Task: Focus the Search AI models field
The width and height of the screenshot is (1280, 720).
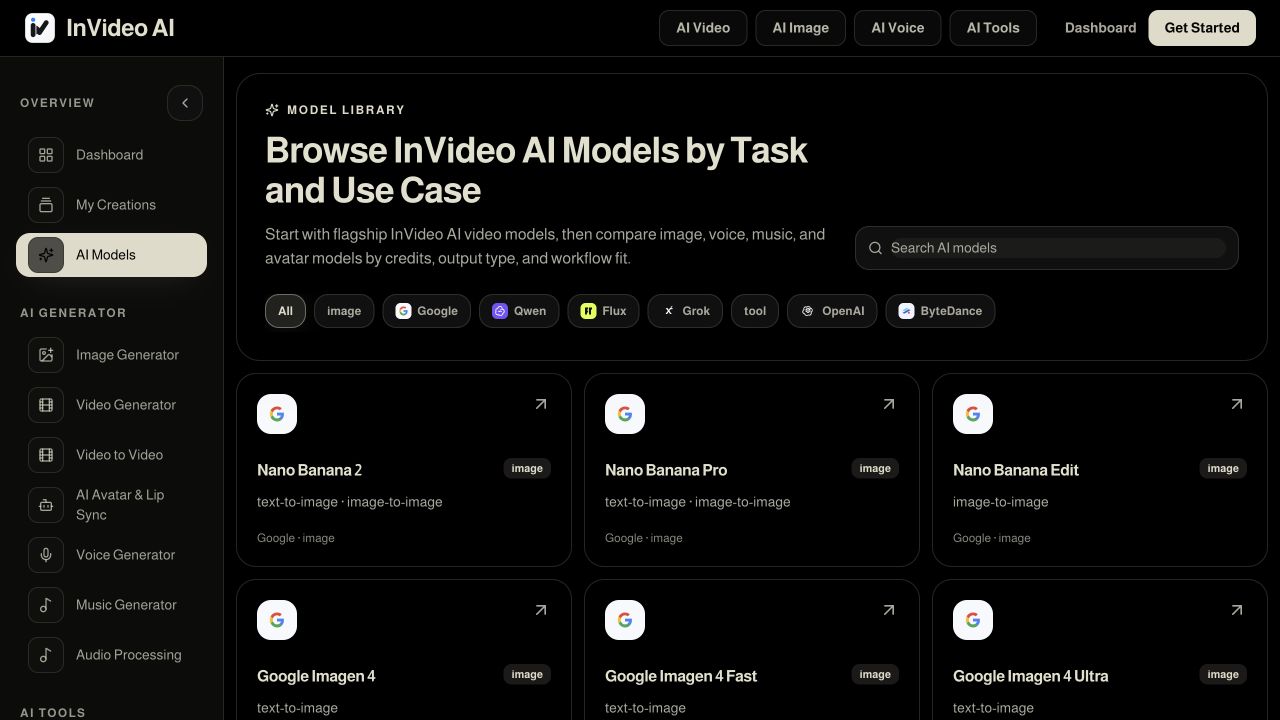Action: point(1047,248)
